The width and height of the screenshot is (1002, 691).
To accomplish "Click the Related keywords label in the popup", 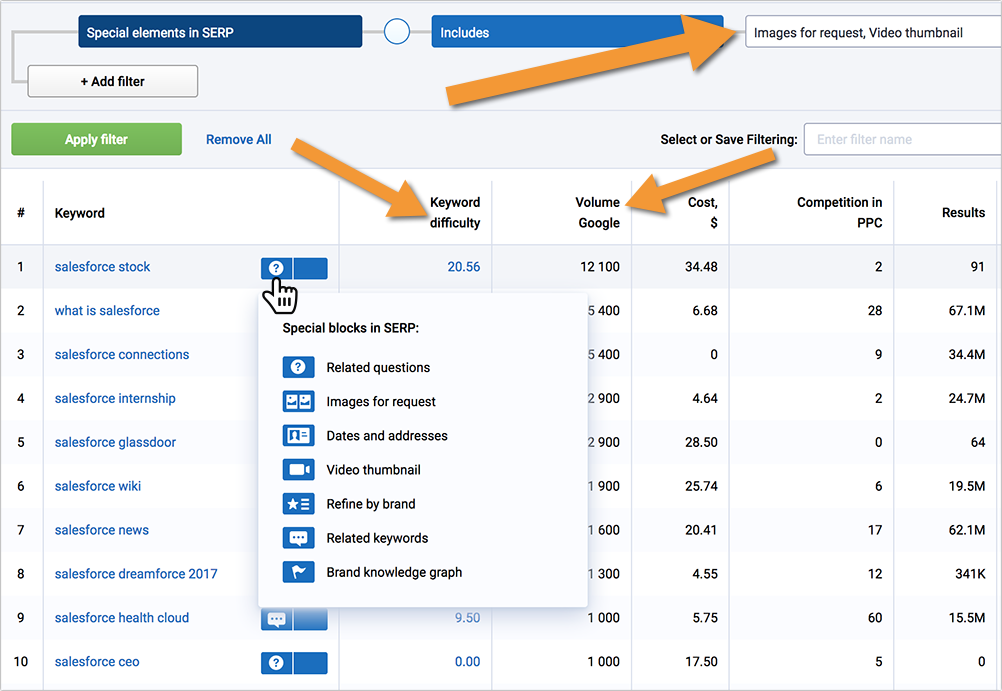I will [377, 538].
